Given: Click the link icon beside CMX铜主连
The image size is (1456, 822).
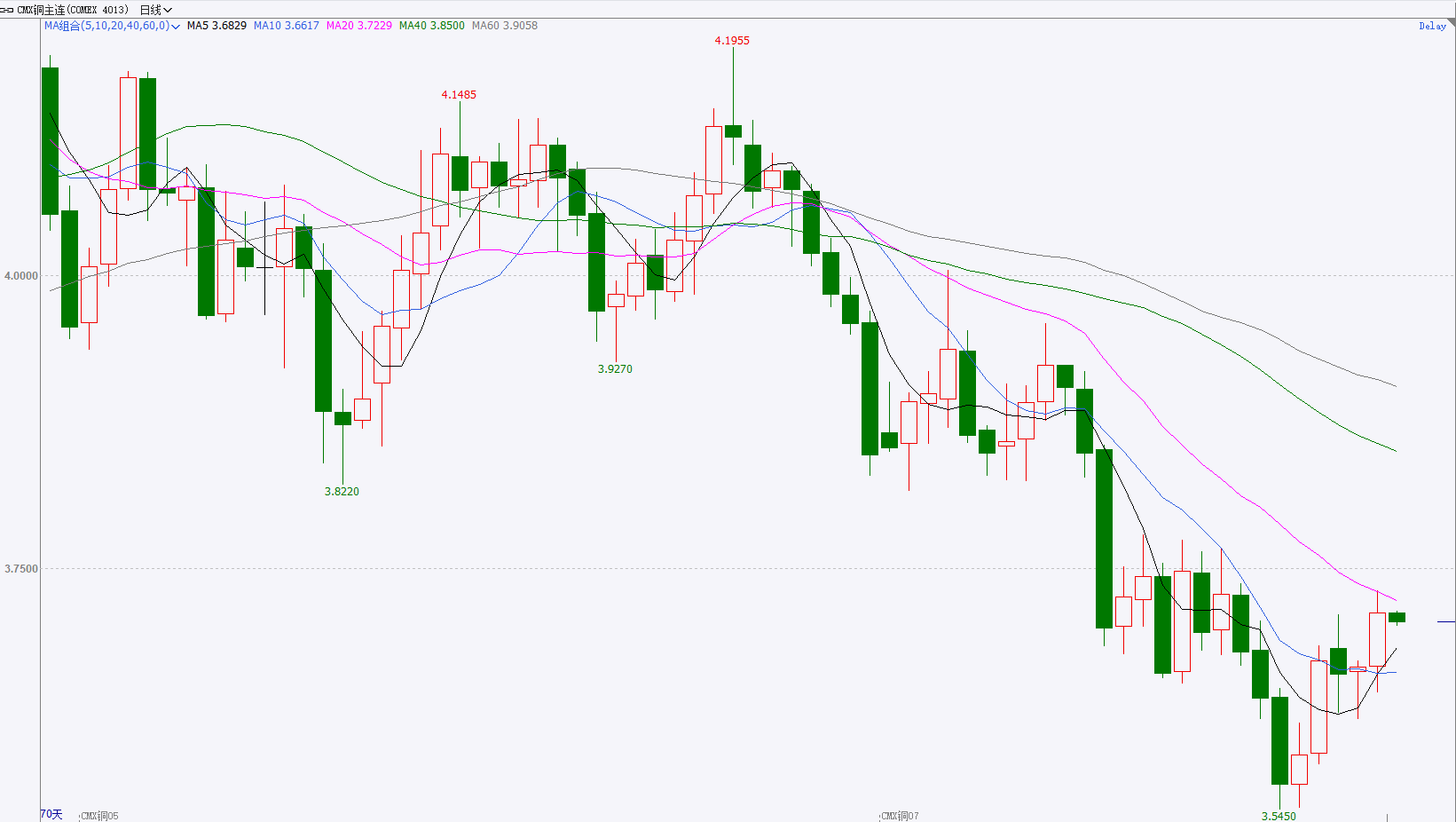Looking at the screenshot, I should (x=8, y=10).
